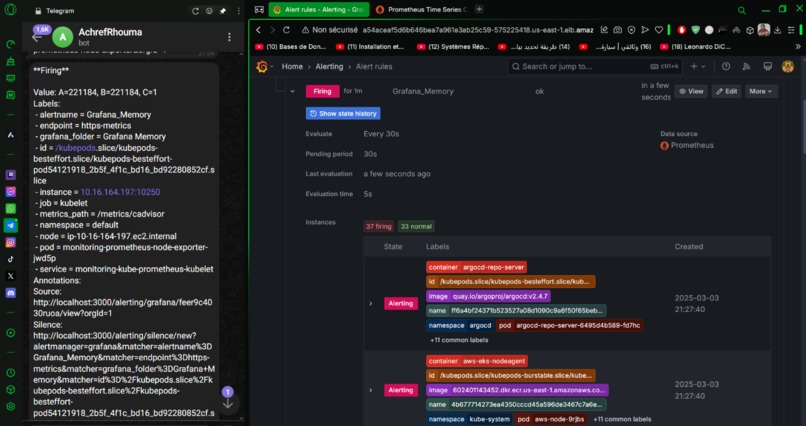Open AchrefRhouma chat options menu

click(x=229, y=37)
